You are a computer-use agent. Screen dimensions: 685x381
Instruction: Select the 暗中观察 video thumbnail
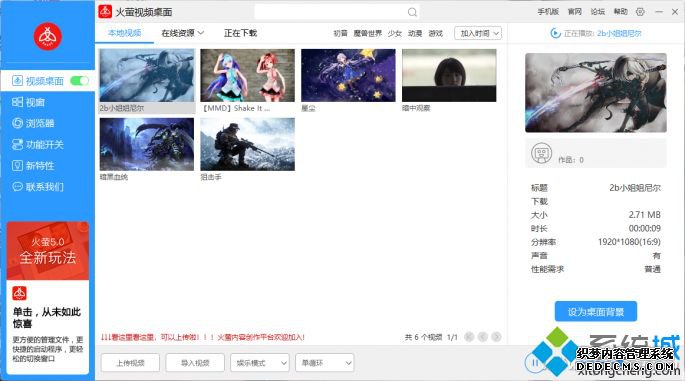click(x=449, y=76)
